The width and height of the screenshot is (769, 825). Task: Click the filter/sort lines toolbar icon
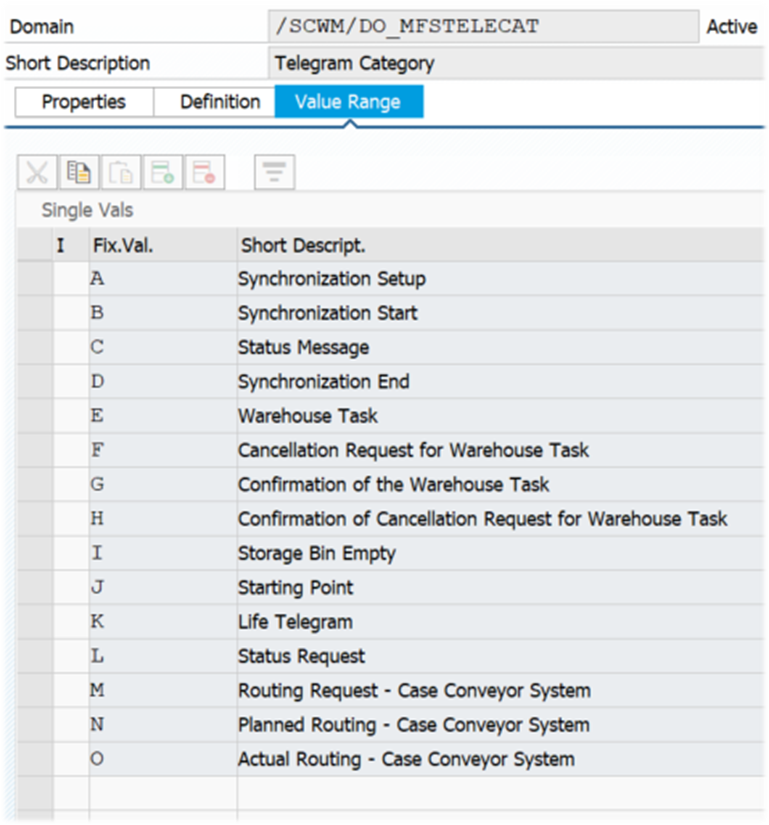(x=274, y=172)
